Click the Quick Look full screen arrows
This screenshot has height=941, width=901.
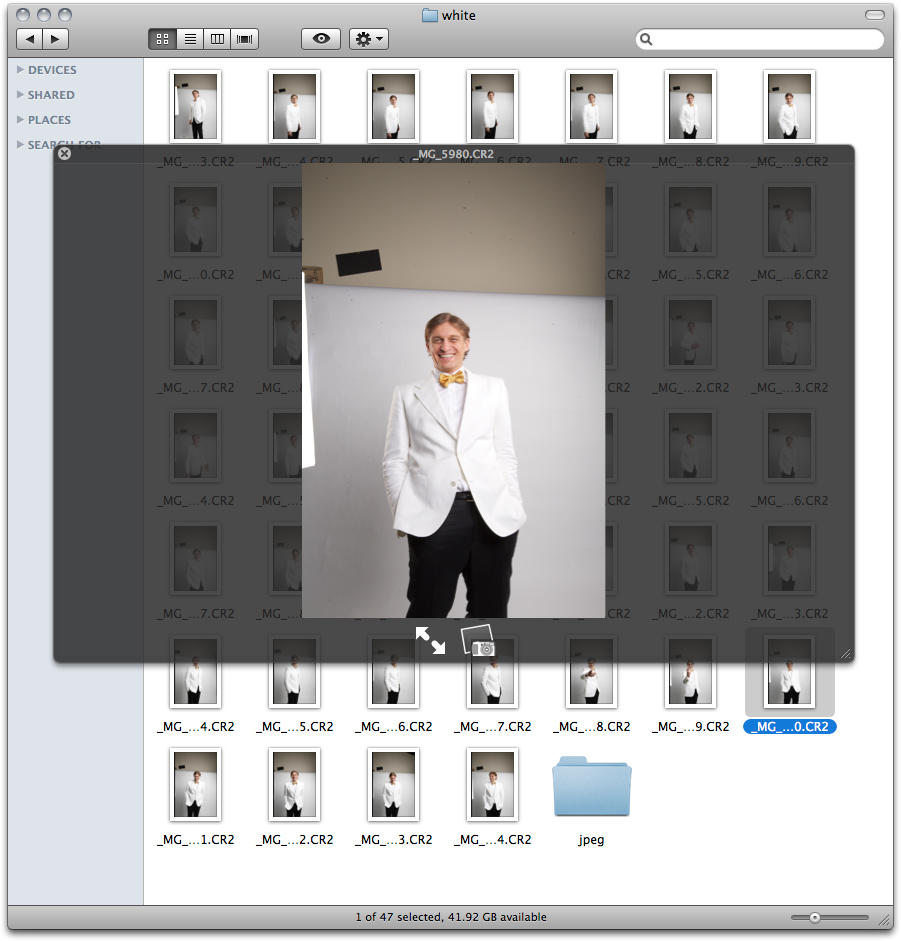point(431,640)
